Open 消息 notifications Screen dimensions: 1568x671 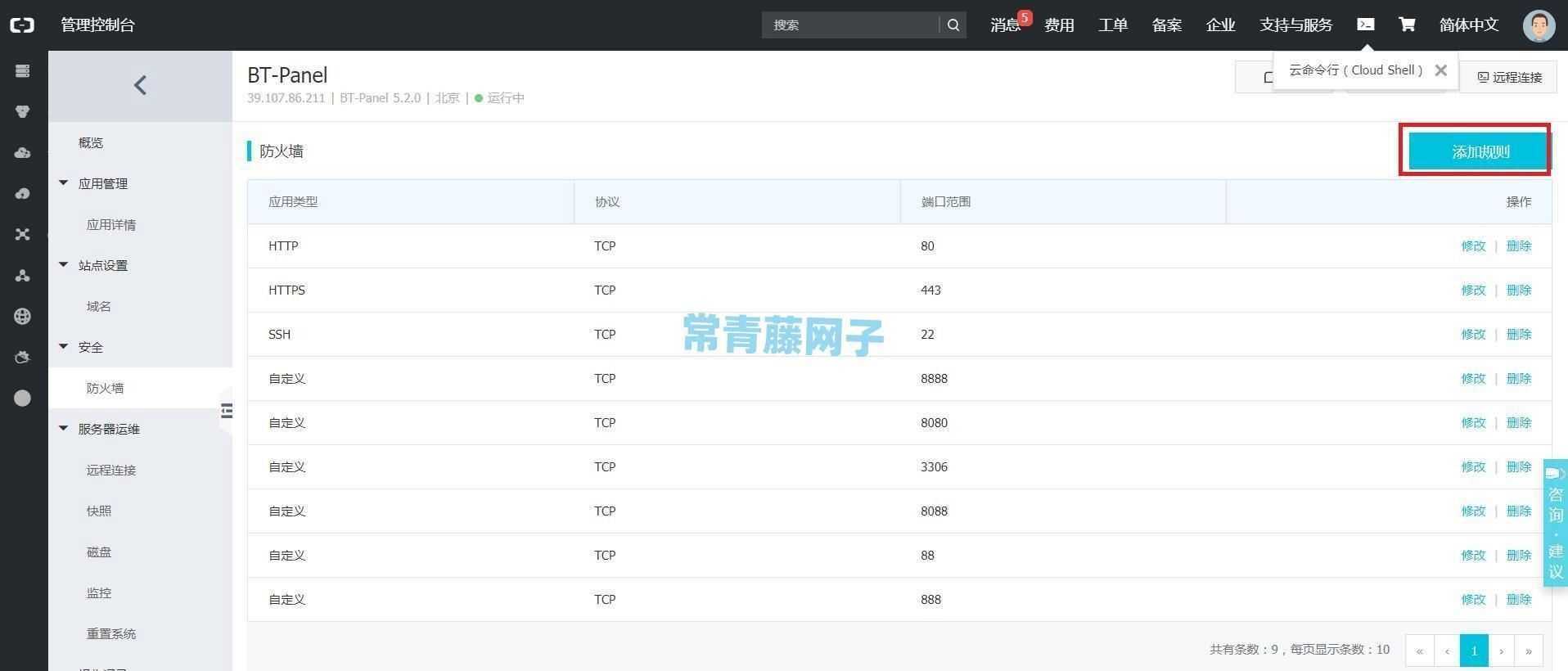[1006, 25]
